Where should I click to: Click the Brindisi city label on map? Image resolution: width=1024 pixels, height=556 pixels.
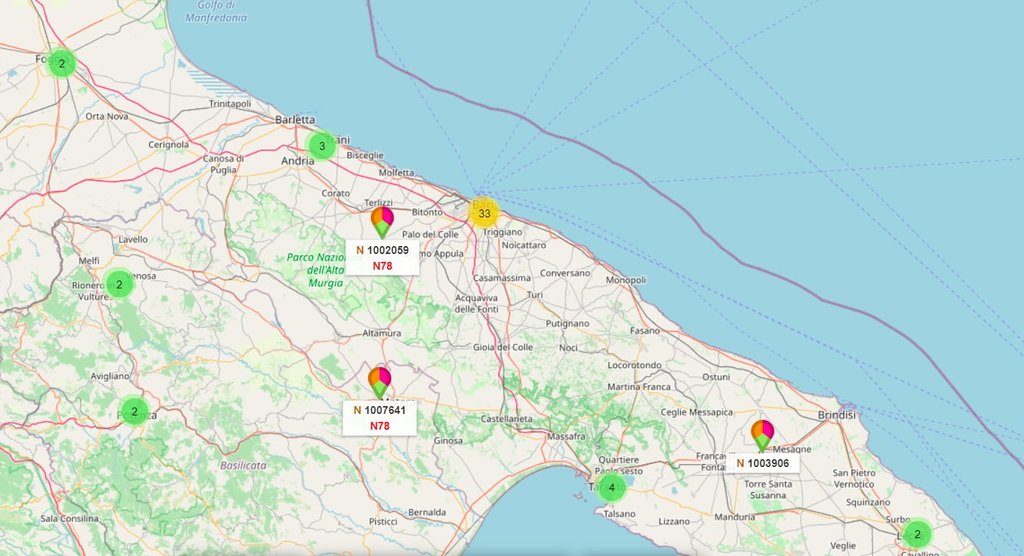pos(836,414)
